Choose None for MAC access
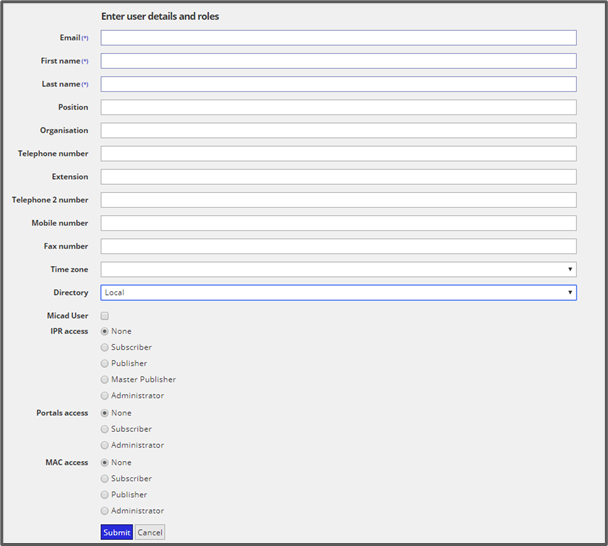Viewport: 608px width, 546px height. click(105, 463)
